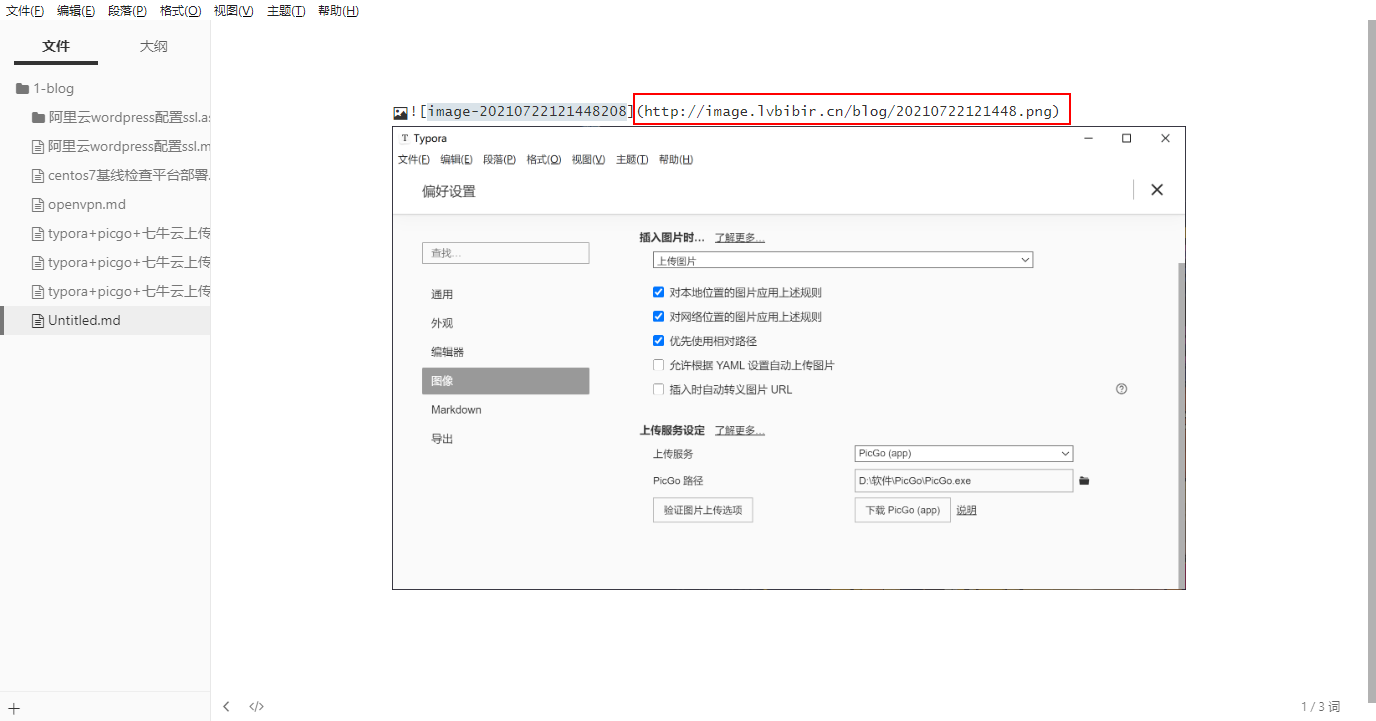Switch to the 大纲 sidebar tab

click(x=153, y=46)
